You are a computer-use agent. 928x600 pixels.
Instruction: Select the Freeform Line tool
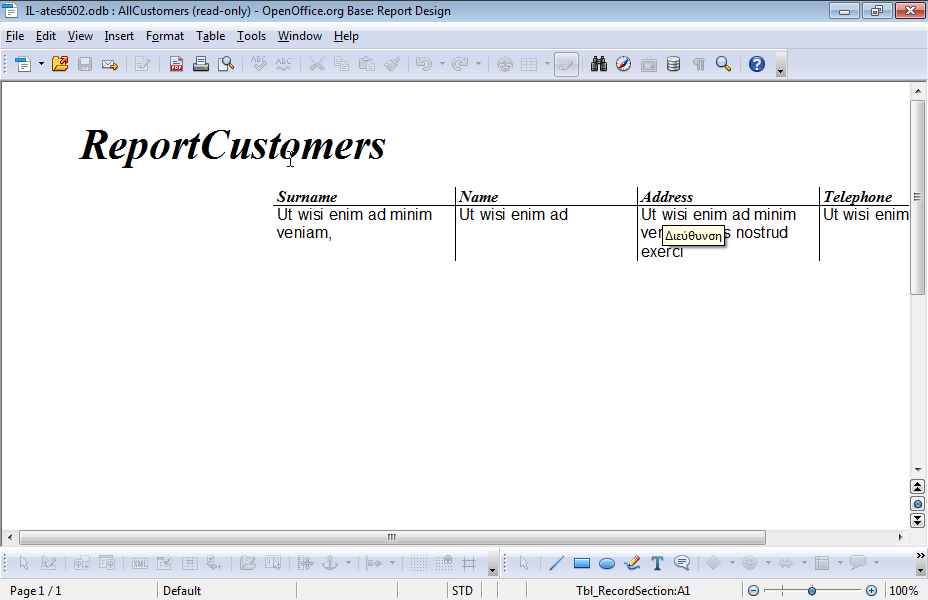tap(632, 563)
